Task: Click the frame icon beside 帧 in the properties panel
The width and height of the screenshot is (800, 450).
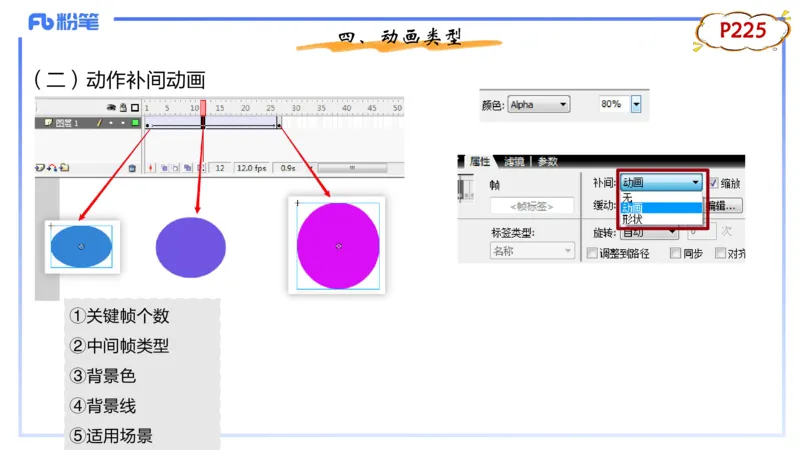Action: click(x=466, y=188)
